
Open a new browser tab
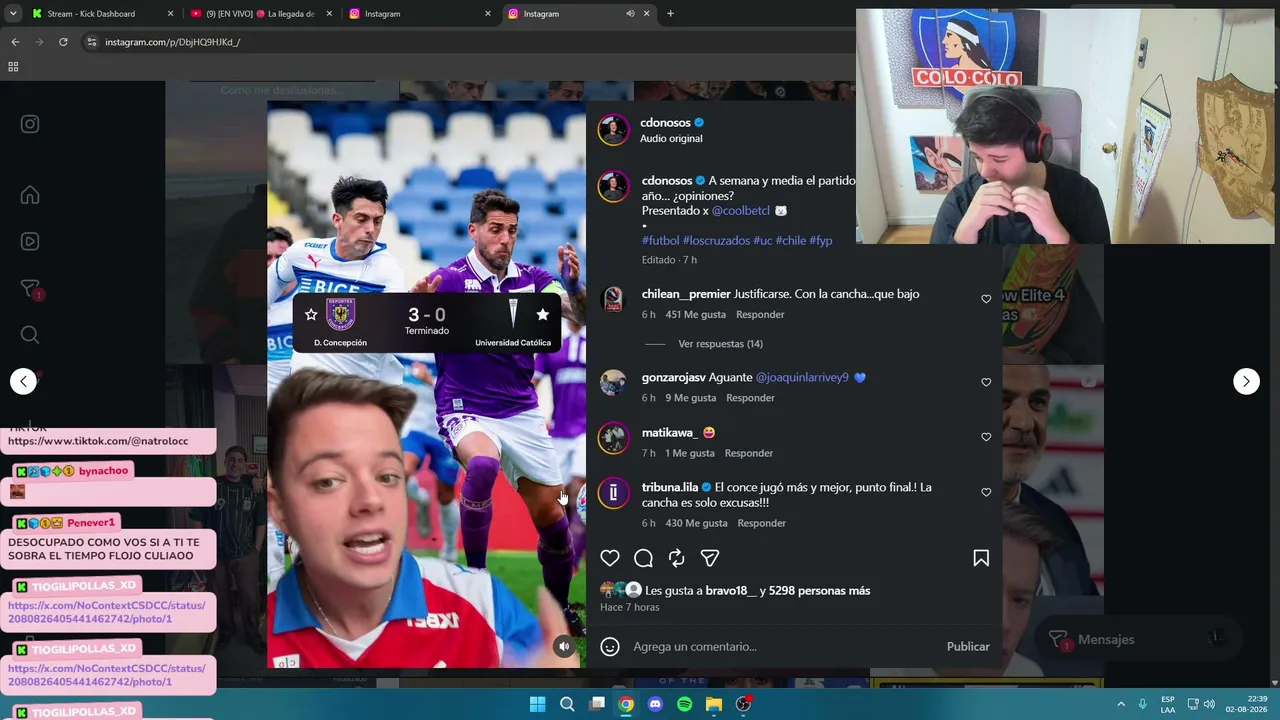[670, 14]
